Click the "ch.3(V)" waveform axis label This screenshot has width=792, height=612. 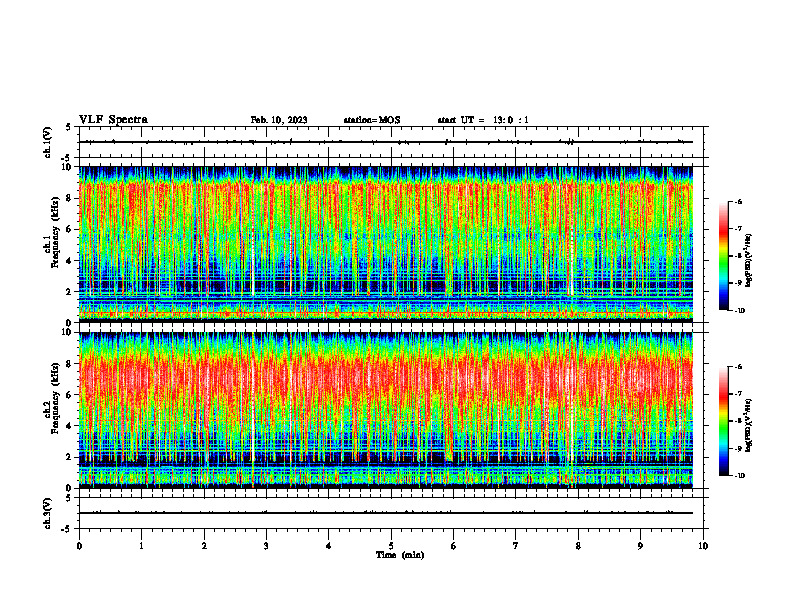[x=48, y=513]
